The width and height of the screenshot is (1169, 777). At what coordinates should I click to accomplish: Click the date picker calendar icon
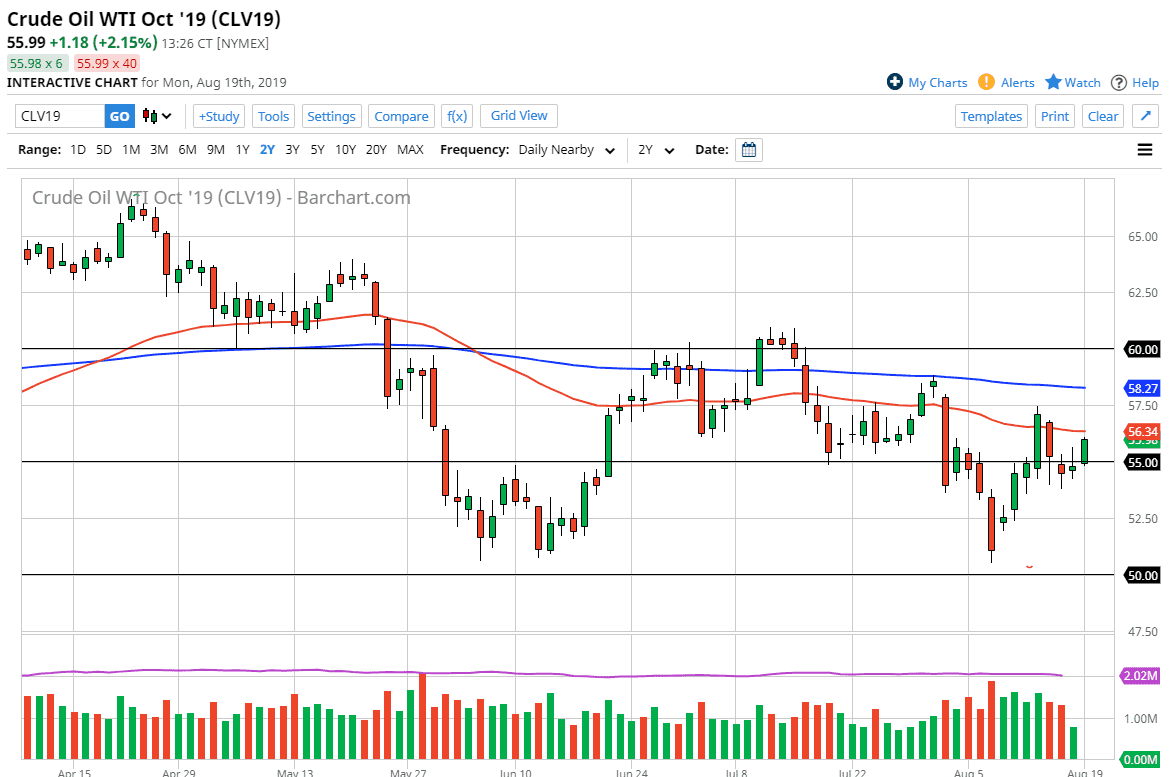pos(749,150)
